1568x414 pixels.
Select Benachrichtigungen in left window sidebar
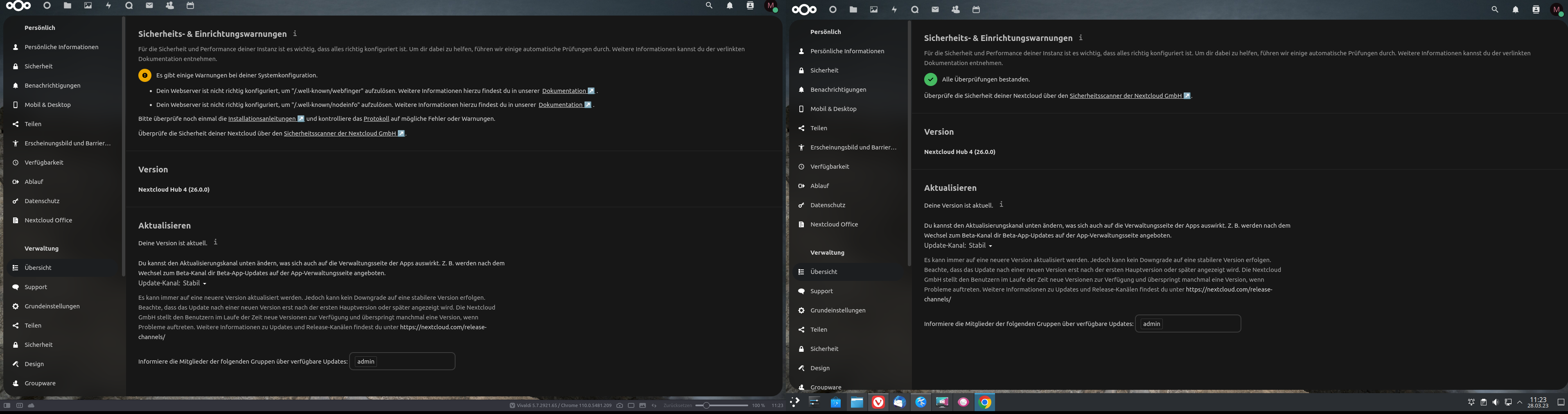[61, 86]
